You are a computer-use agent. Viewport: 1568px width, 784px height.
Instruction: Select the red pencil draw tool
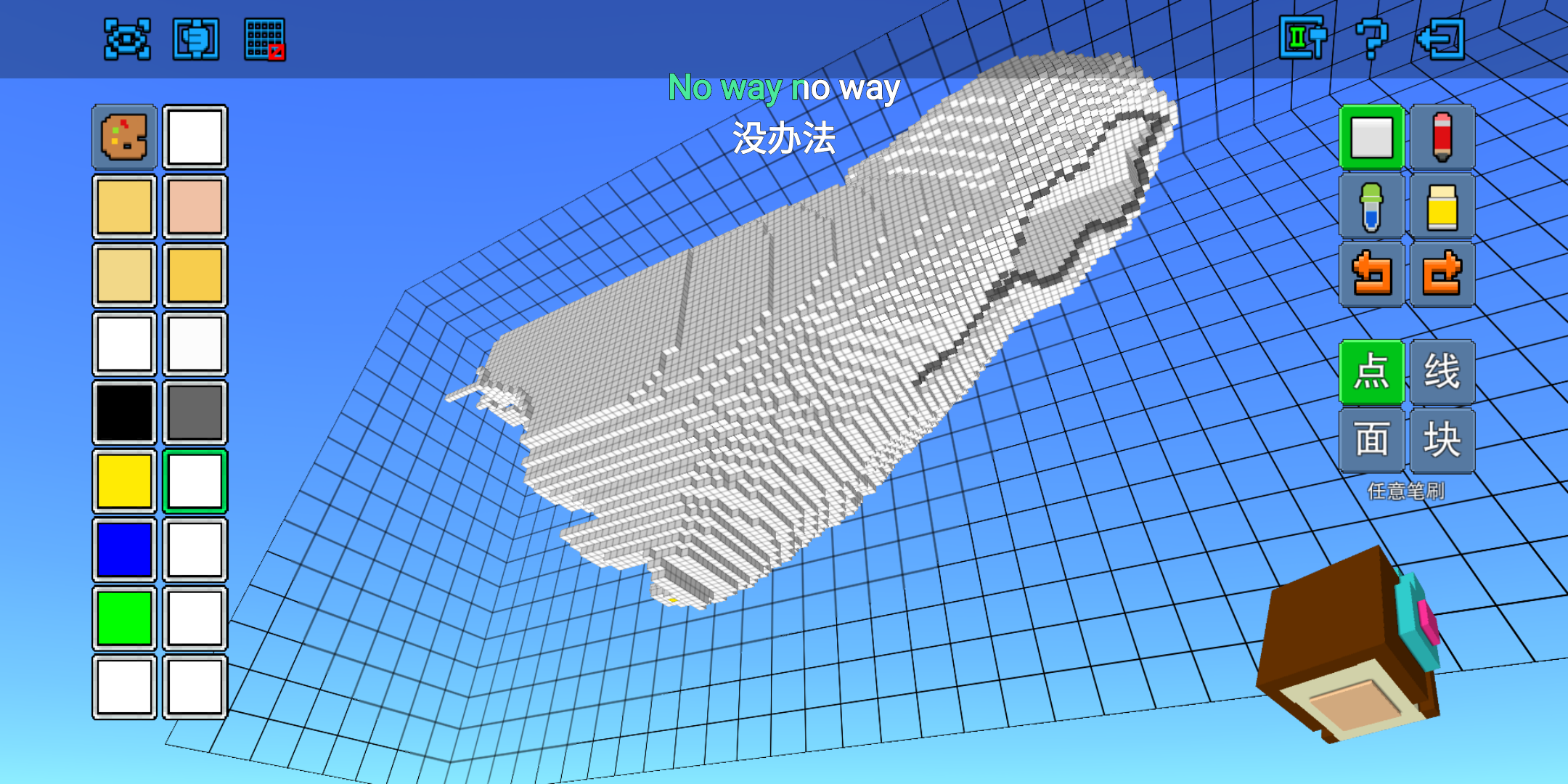[x=1442, y=137]
